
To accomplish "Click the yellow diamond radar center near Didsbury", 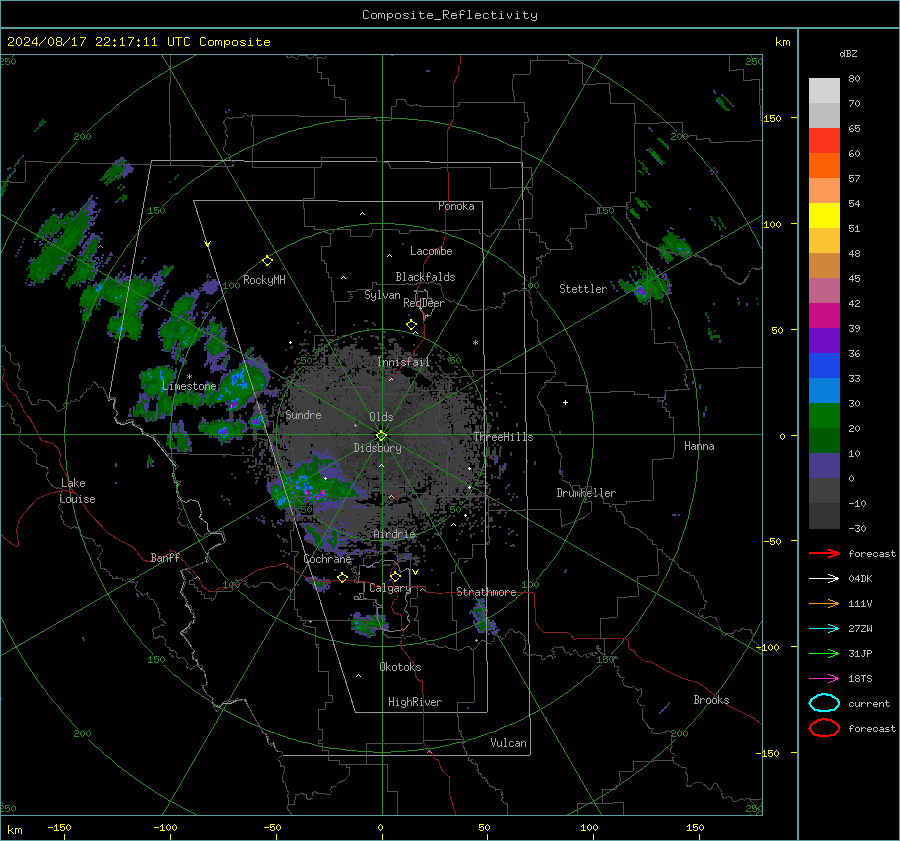I will pos(381,436).
